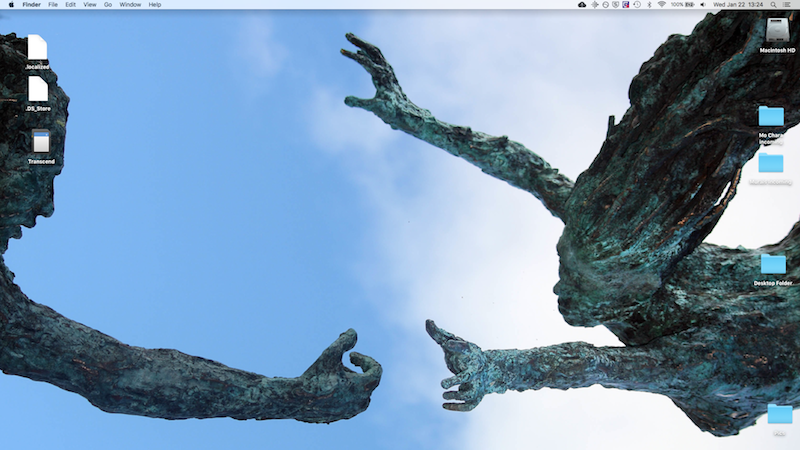Select the folder in bottom-right corner
Screen dimensions: 800x450
pyautogui.click(x=779, y=414)
